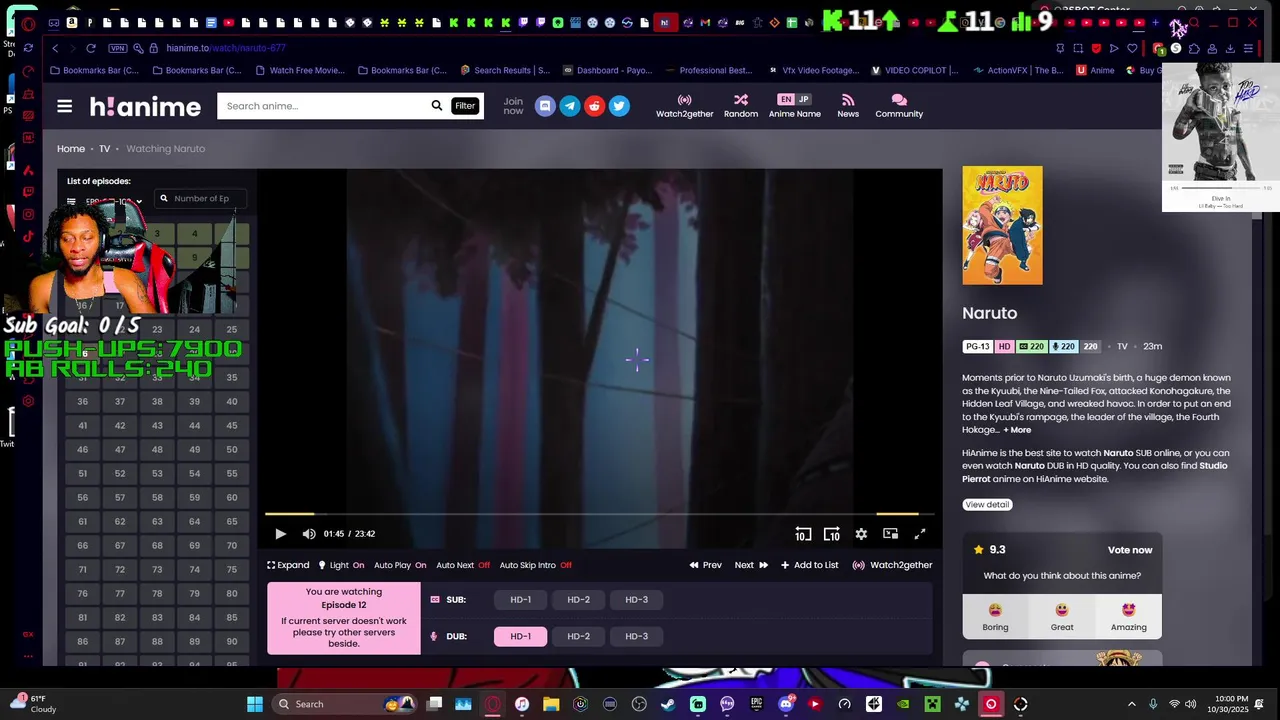Image resolution: width=1280 pixels, height=720 pixels.
Task: Rate the anime as Boring
Action: pos(995,616)
